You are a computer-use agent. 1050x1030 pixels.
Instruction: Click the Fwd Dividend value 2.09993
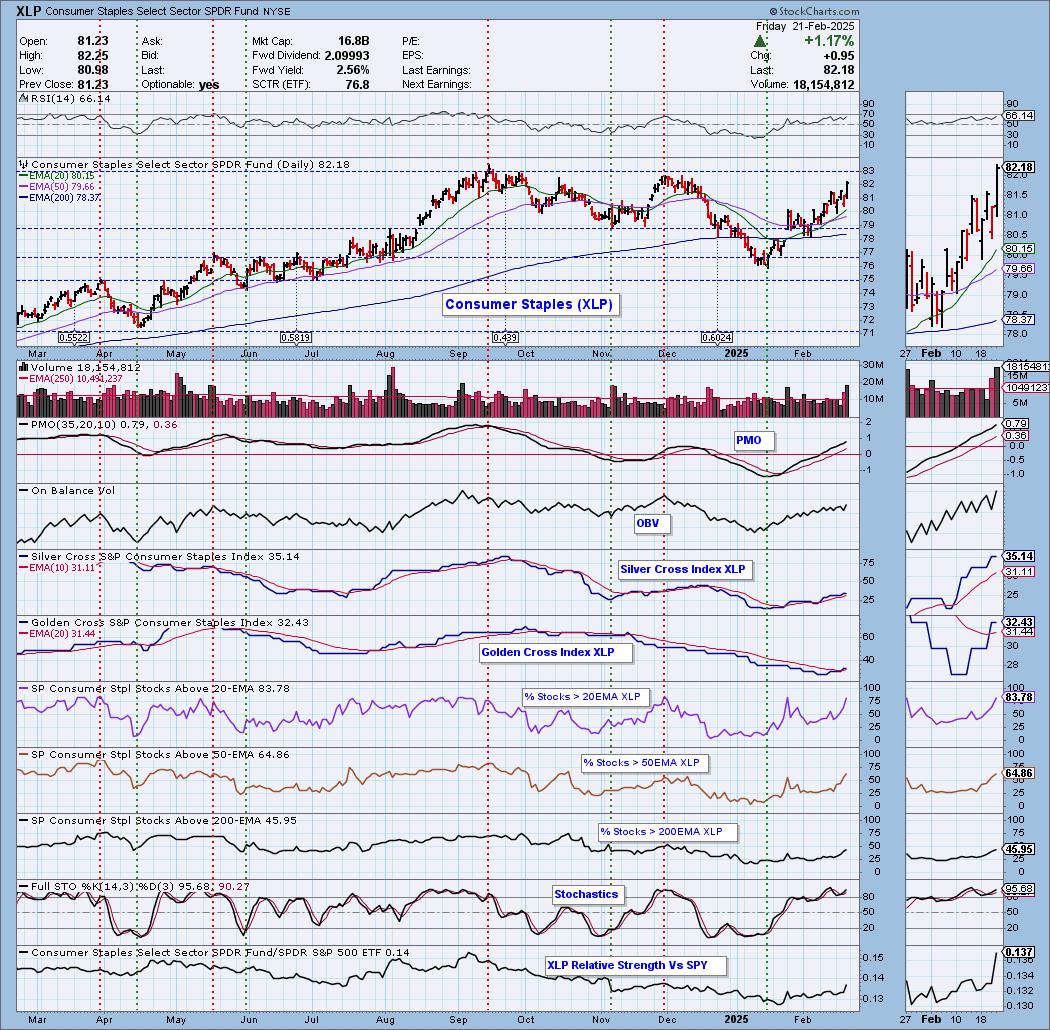(x=347, y=56)
